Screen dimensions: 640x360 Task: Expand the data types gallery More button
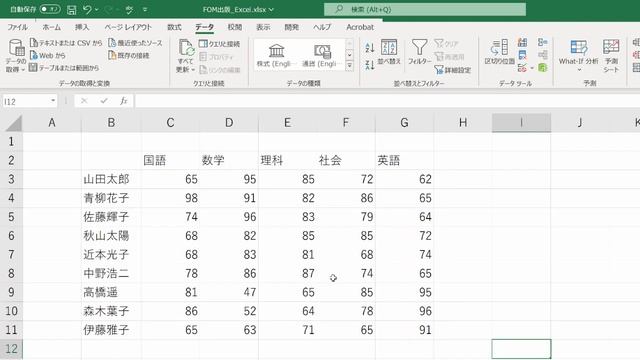349,65
